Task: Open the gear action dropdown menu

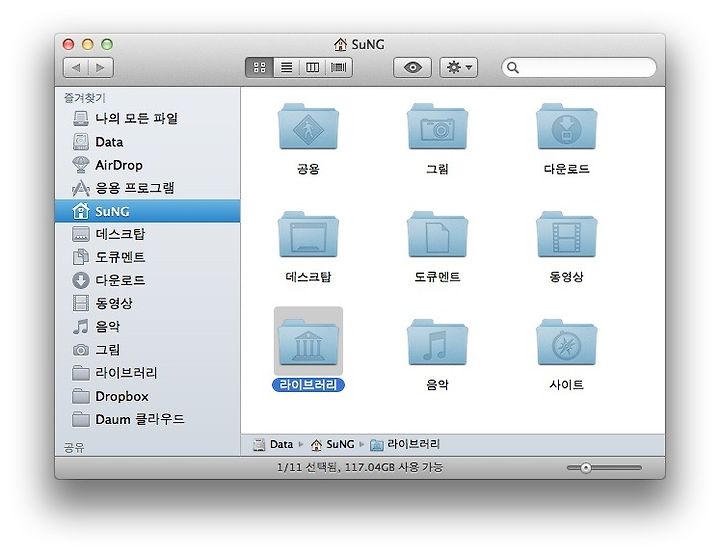Action: click(x=459, y=67)
